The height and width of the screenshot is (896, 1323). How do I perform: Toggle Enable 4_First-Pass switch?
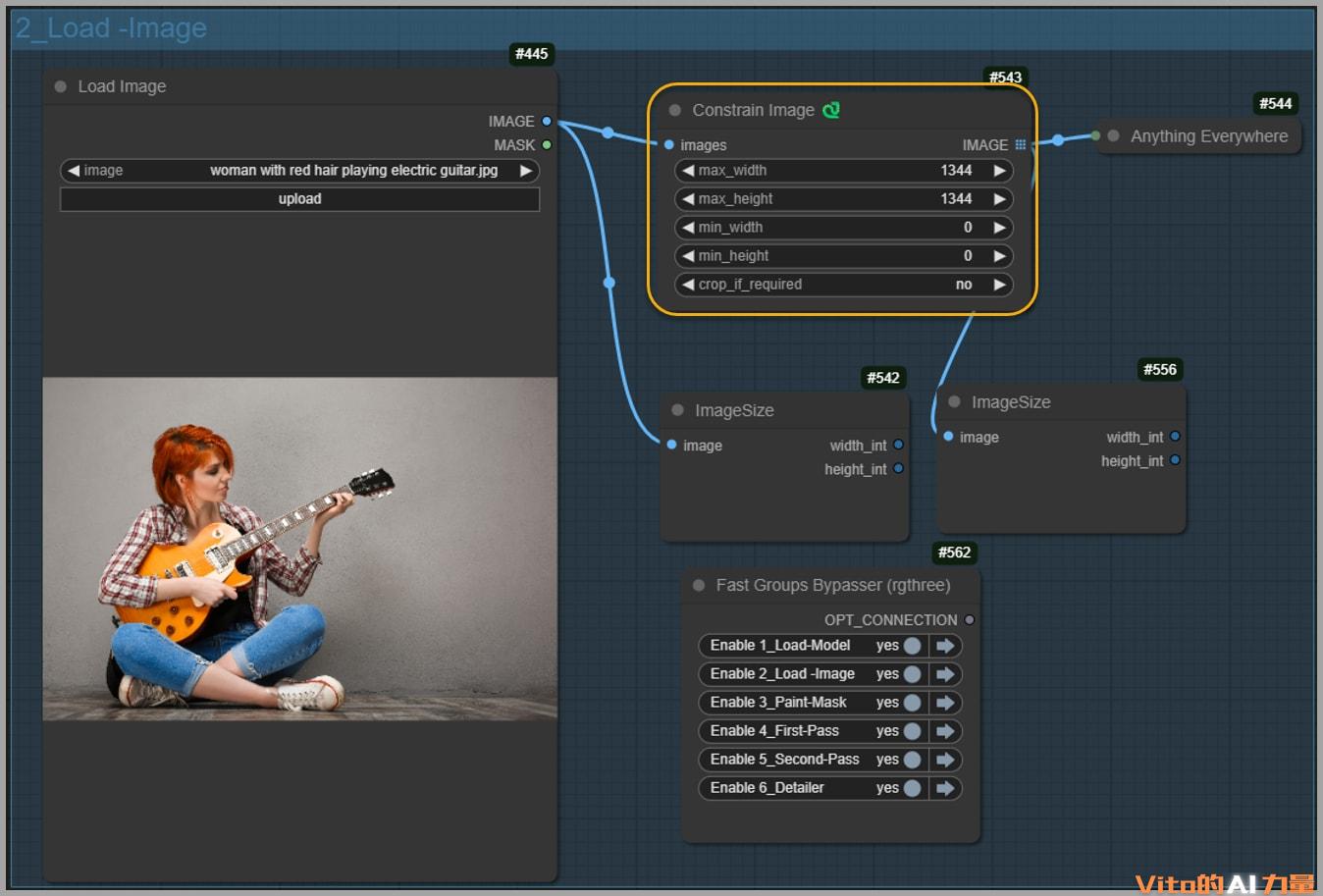coord(912,731)
